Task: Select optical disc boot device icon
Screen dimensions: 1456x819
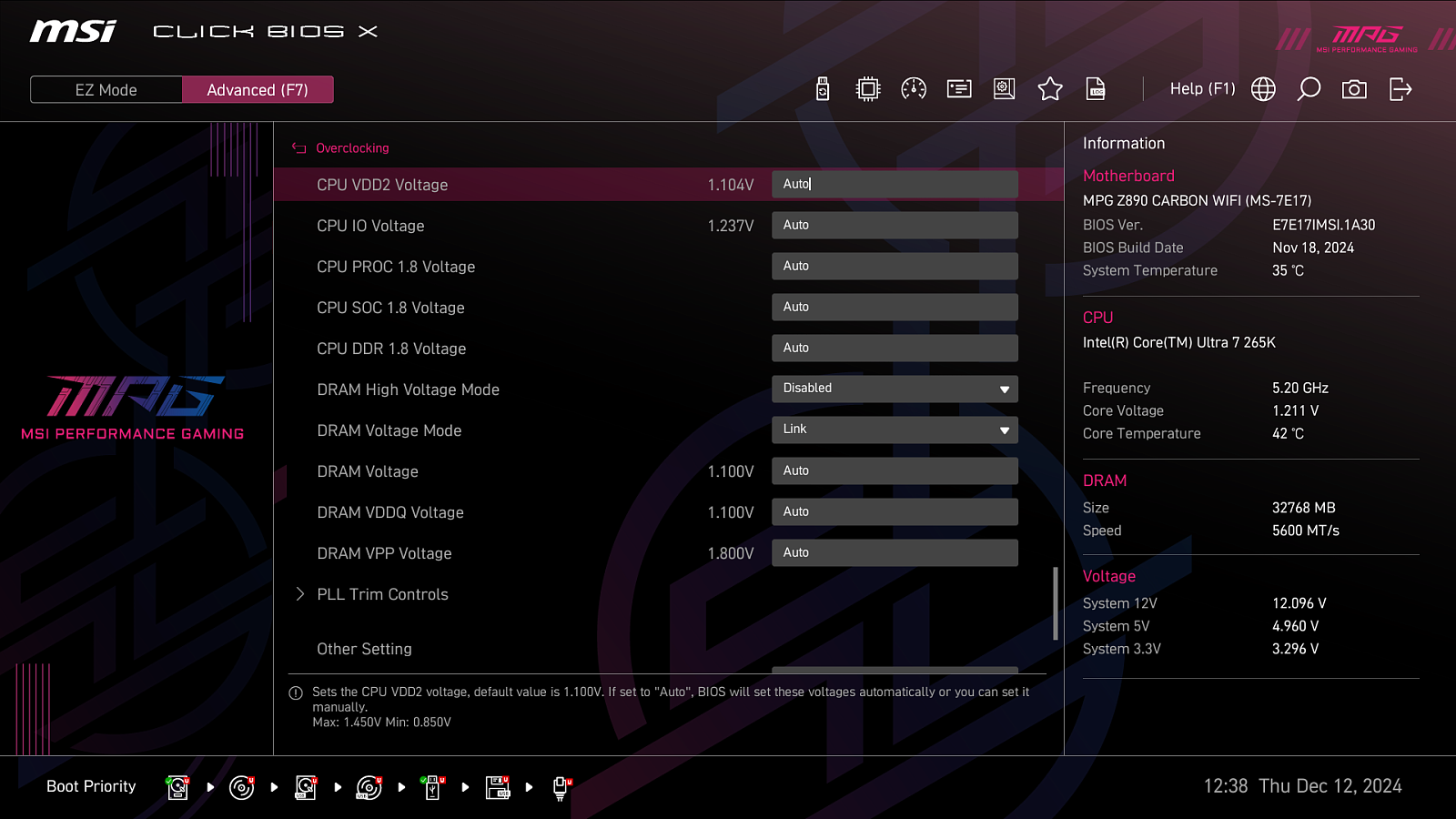Action: [242, 787]
